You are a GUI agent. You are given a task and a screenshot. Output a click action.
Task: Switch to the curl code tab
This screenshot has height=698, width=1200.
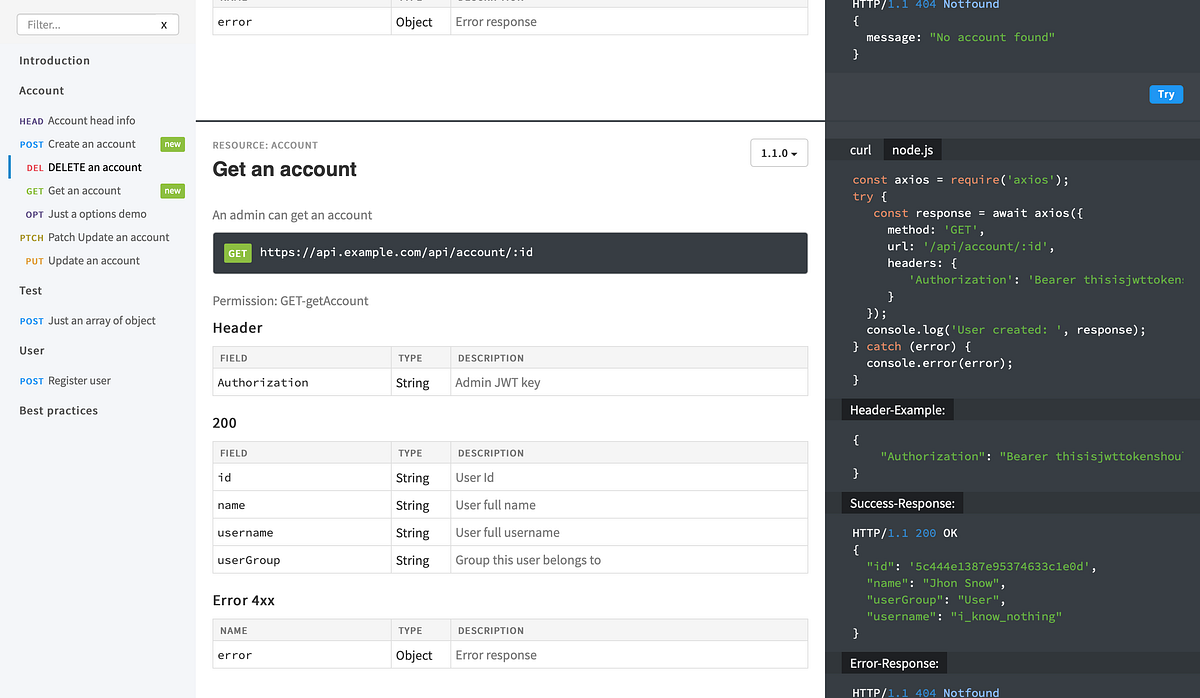861,149
